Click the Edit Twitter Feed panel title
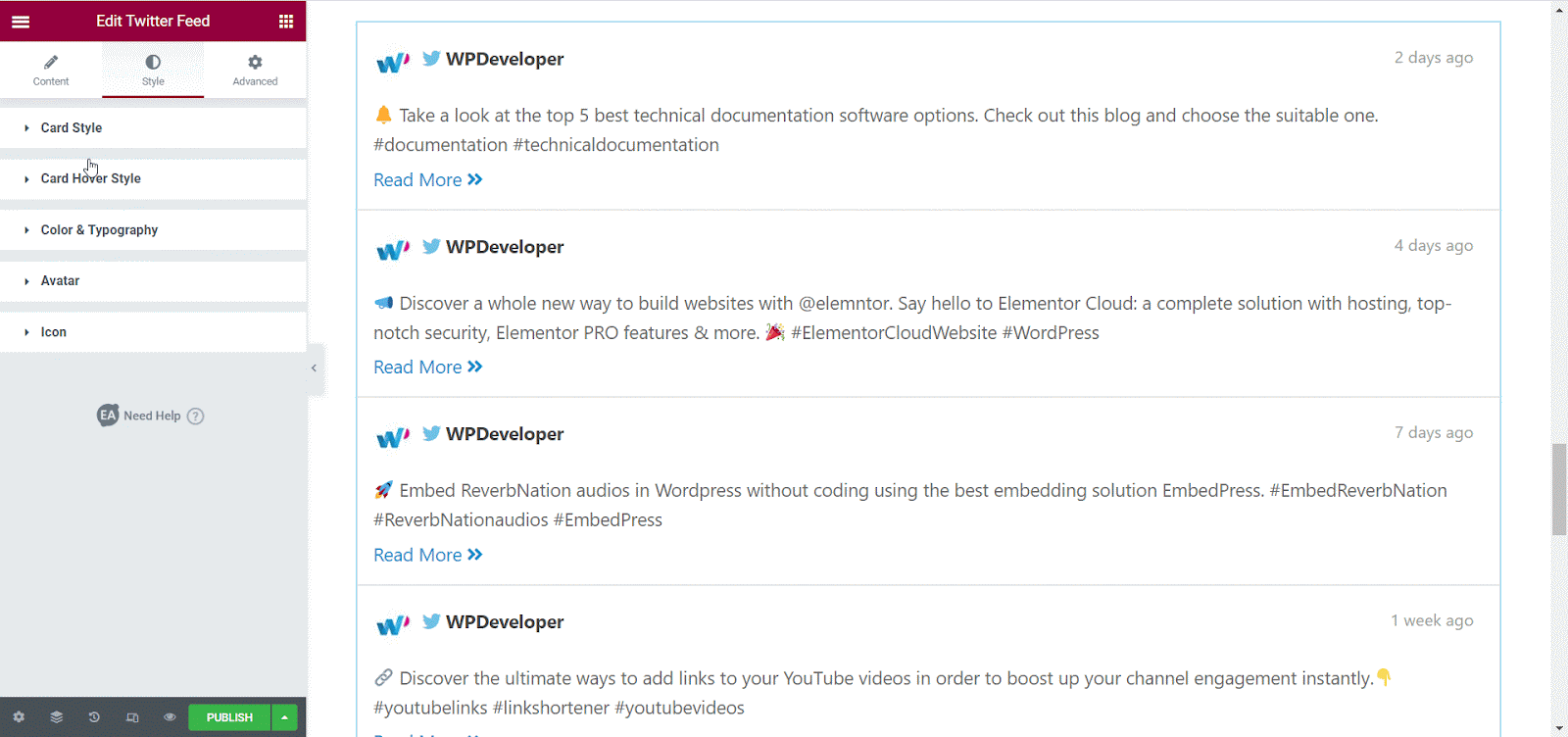Viewport: 1568px width, 737px height. point(153,21)
